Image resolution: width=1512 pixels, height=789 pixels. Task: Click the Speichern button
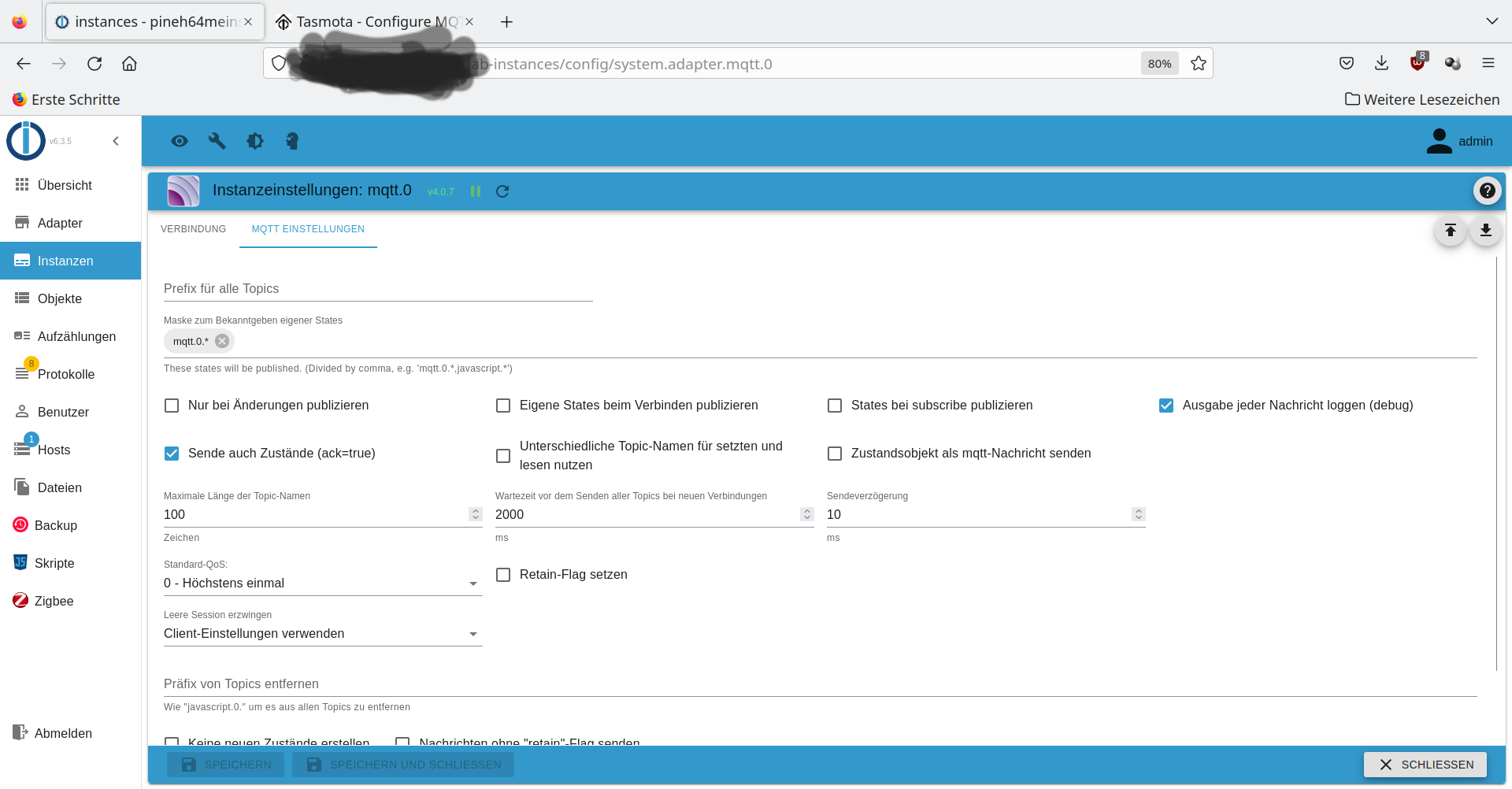[x=225, y=765]
